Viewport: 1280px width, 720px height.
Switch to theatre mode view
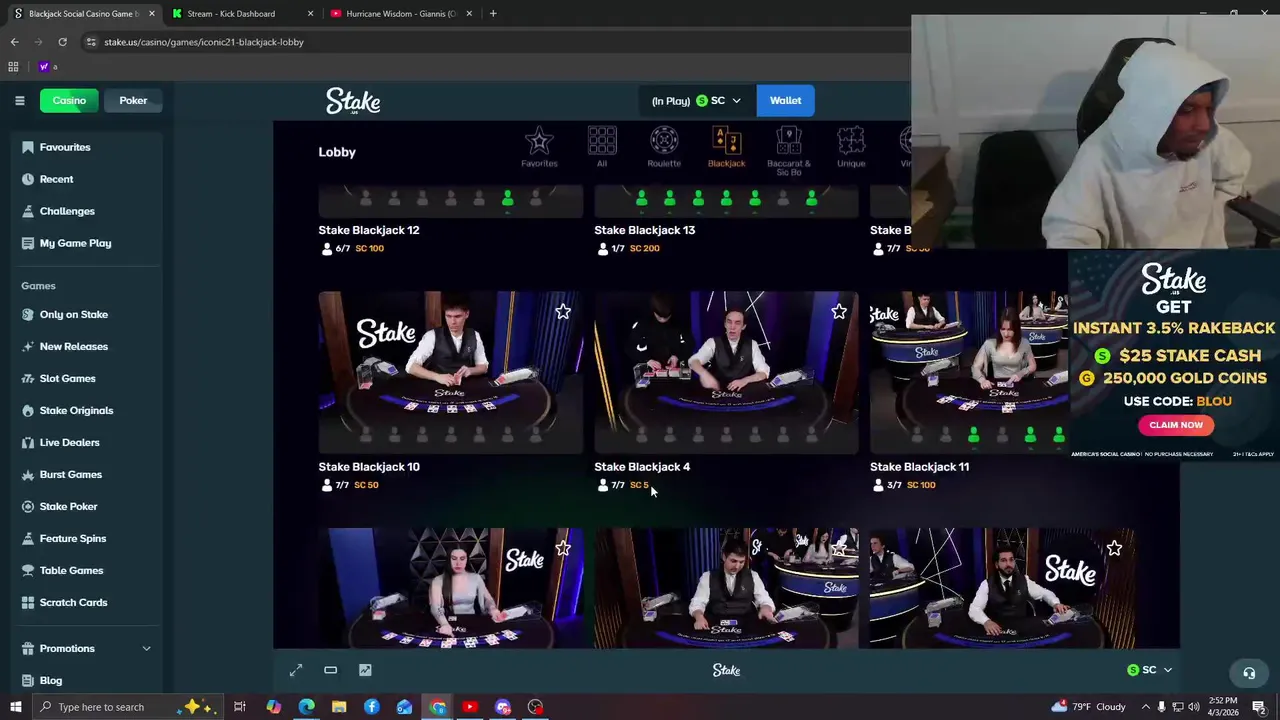click(330, 670)
